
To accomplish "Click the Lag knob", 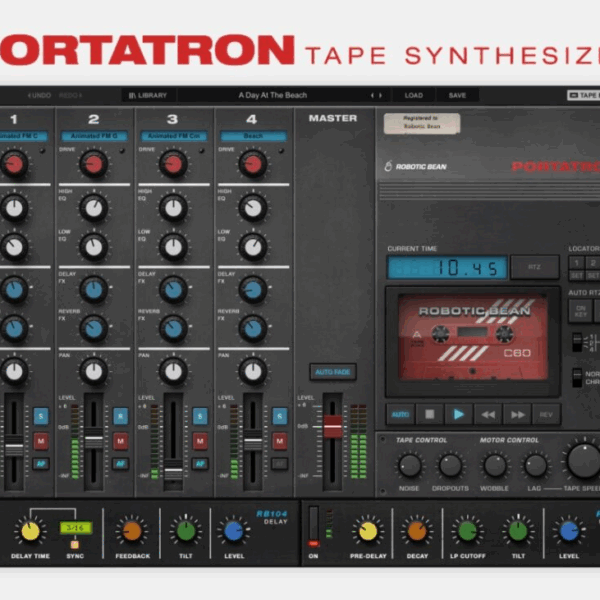I will tap(535, 466).
